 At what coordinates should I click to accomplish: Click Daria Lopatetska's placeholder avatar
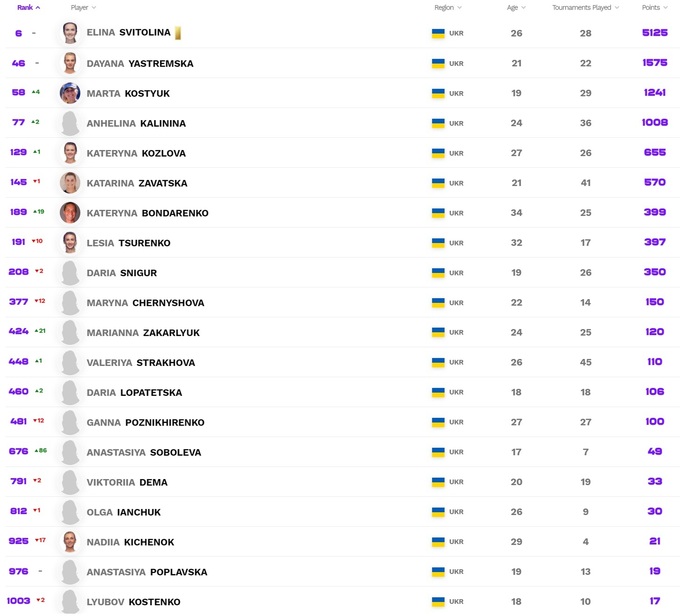pyautogui.click(x=70, y=392)
